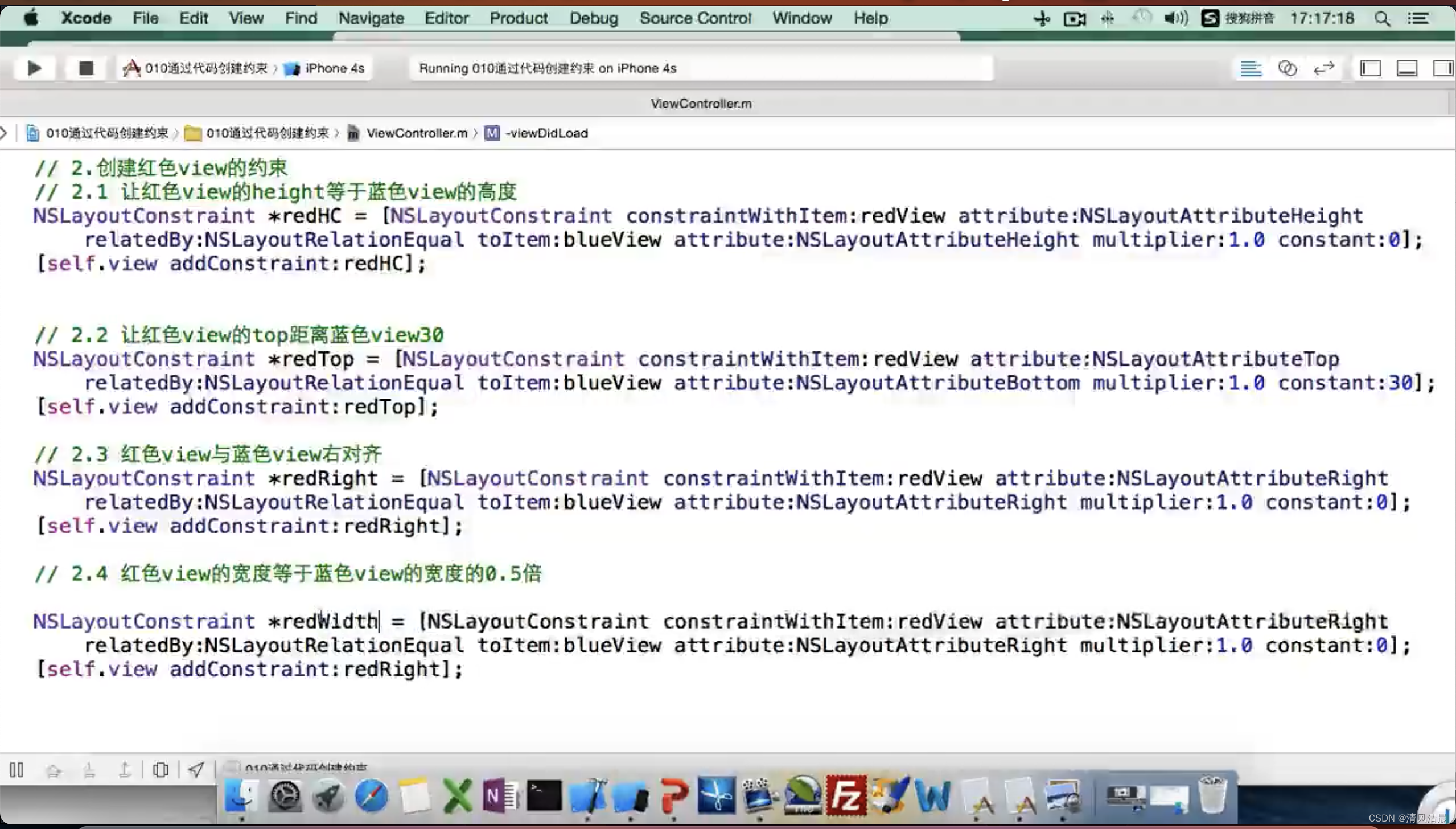The height and width of the screenshot is (829, 1456).
Task: Place cursor at redWidth variable name
Action: [x=330, y=621]
